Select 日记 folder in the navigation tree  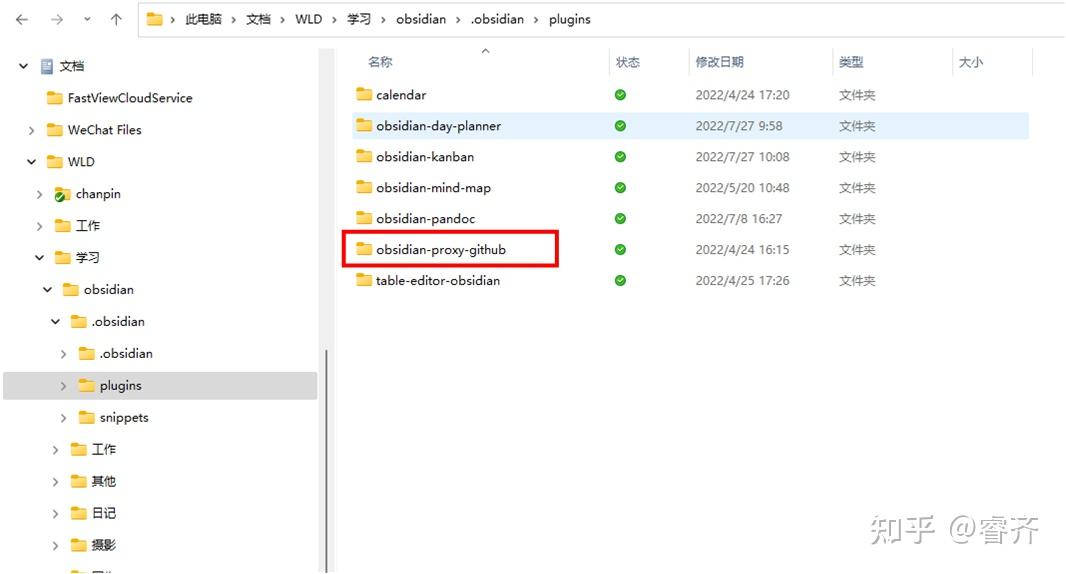point(104,513)
